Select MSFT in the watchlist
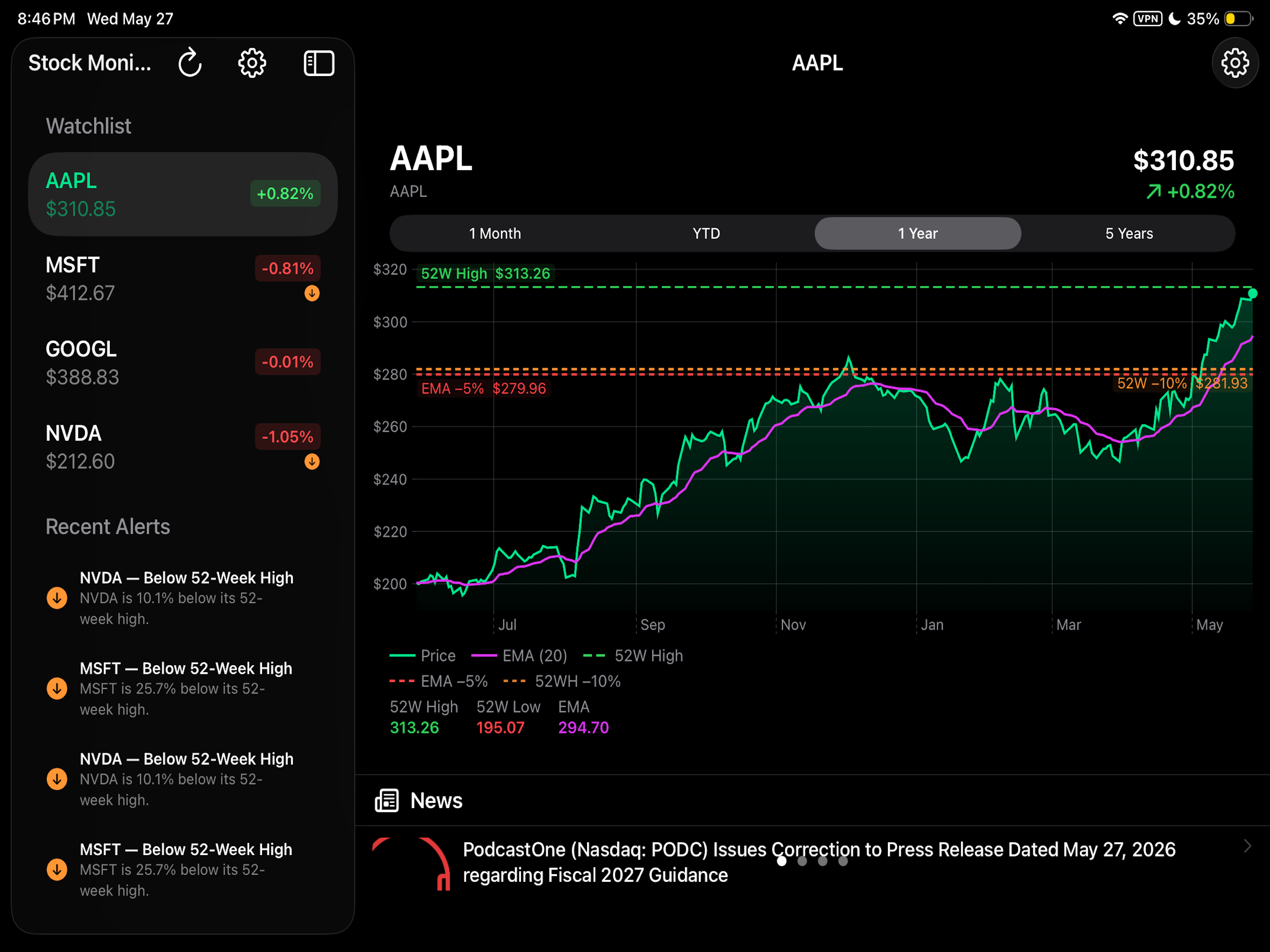This screenshot has height=952, width=1270. (x=183, y=279)
